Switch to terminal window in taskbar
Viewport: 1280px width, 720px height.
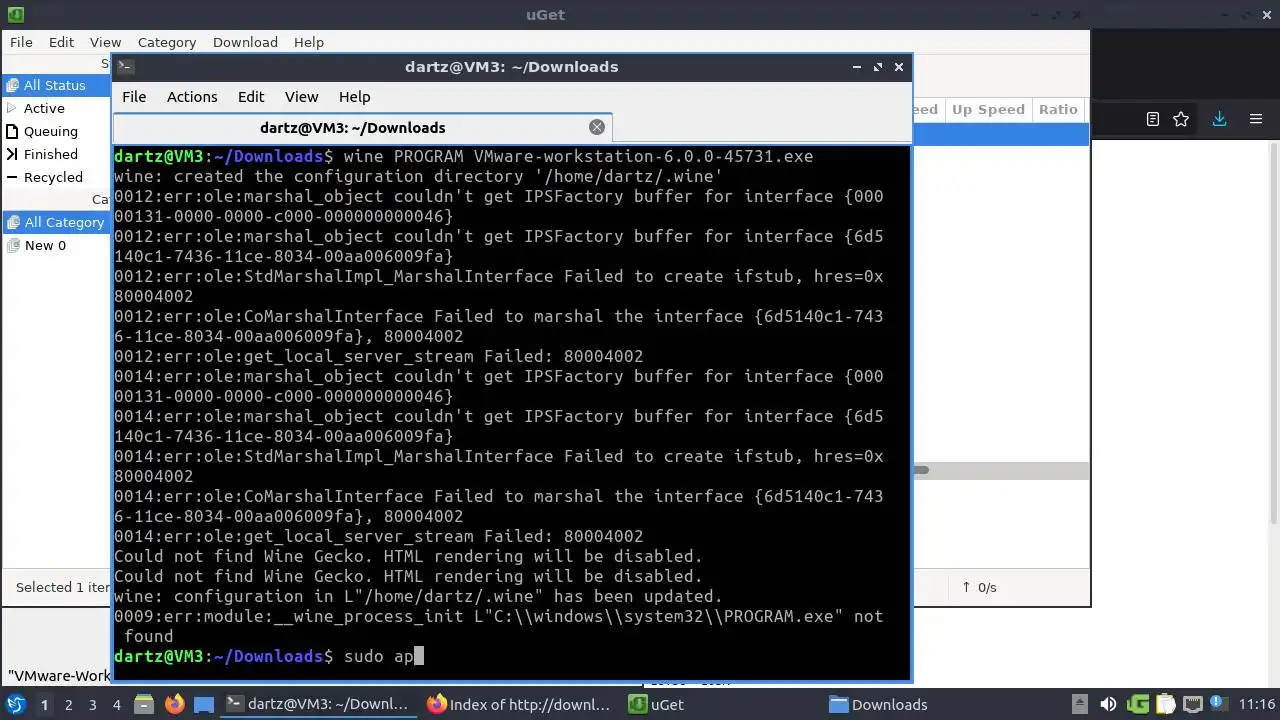click(x=319, y=704)
